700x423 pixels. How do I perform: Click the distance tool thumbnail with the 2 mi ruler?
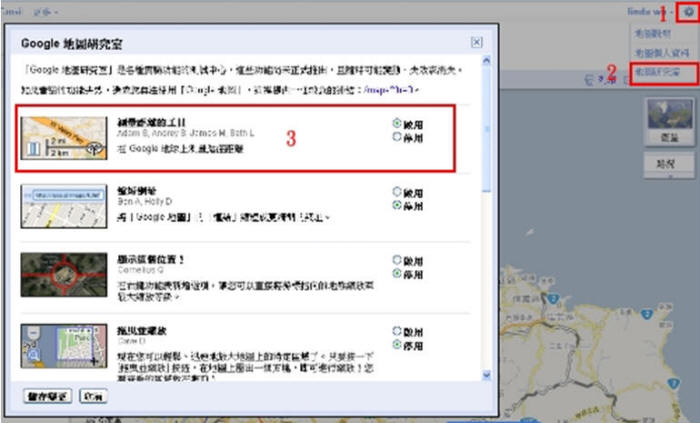click(64, 138)
